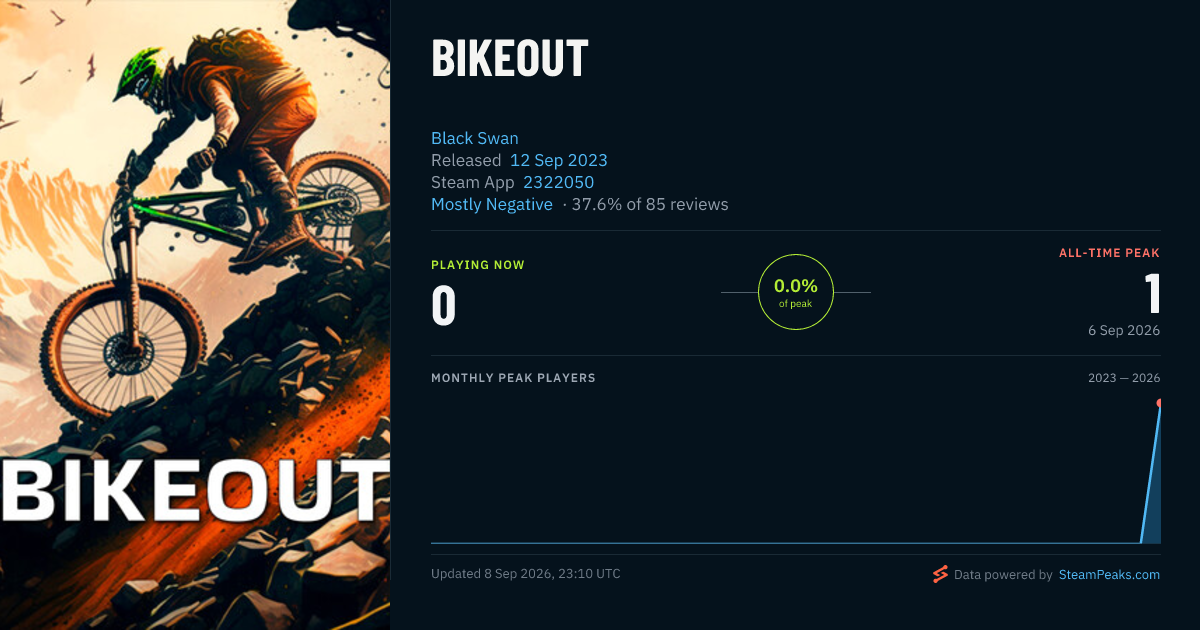Click the BIKEOUT cover art image
The width and height of the screenshot is (1200, 630).
coord(195,315)
